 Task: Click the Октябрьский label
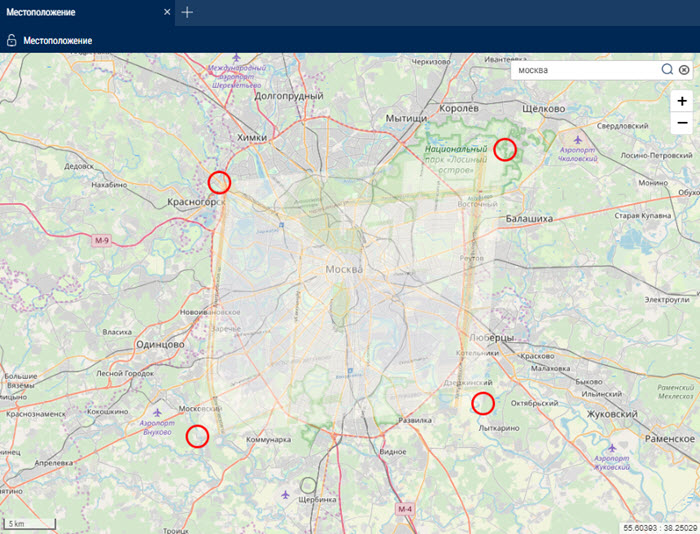coord(534,403)
